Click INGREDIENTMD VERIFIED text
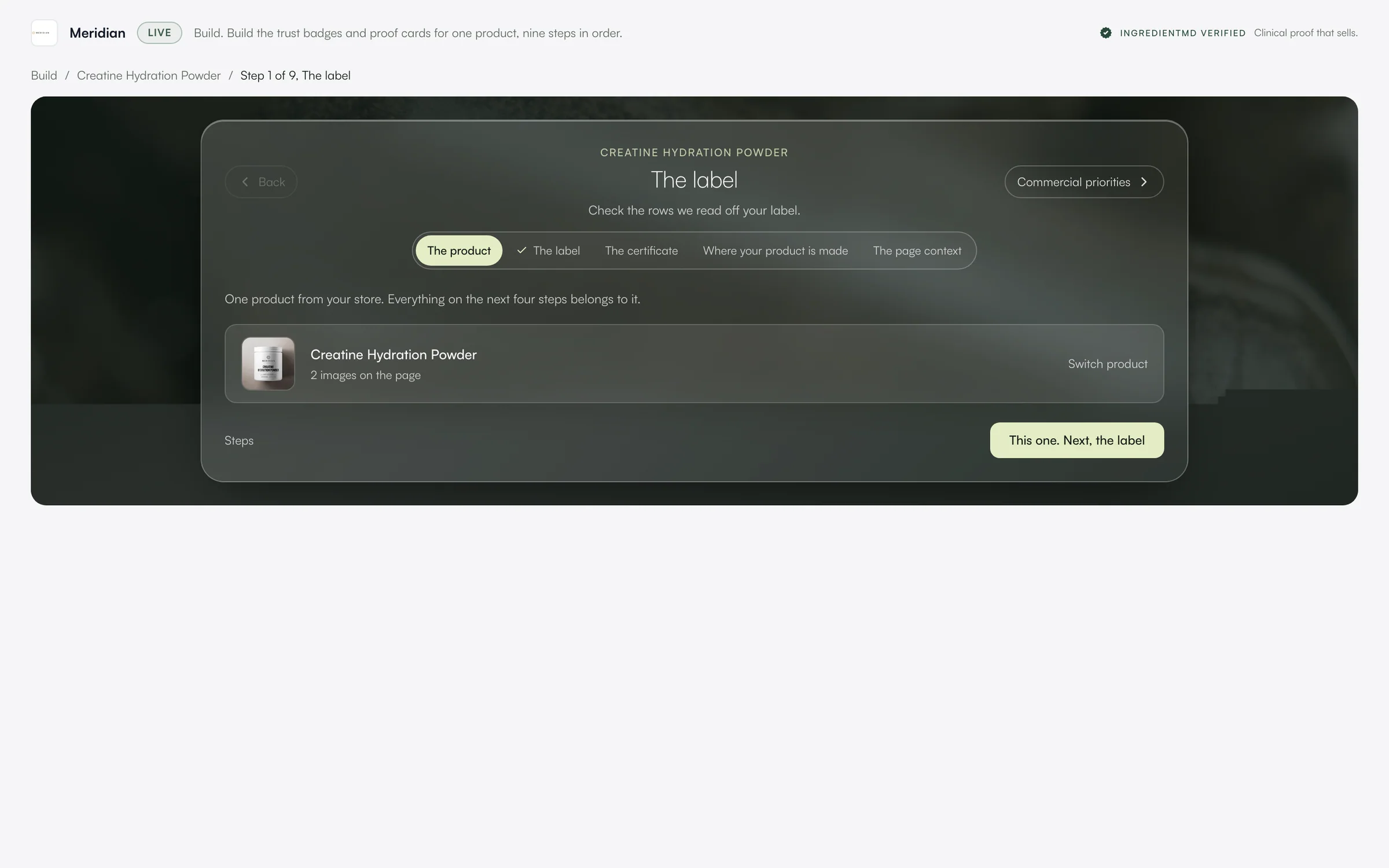The image size is (1389, 868). tap(1183, 33)
